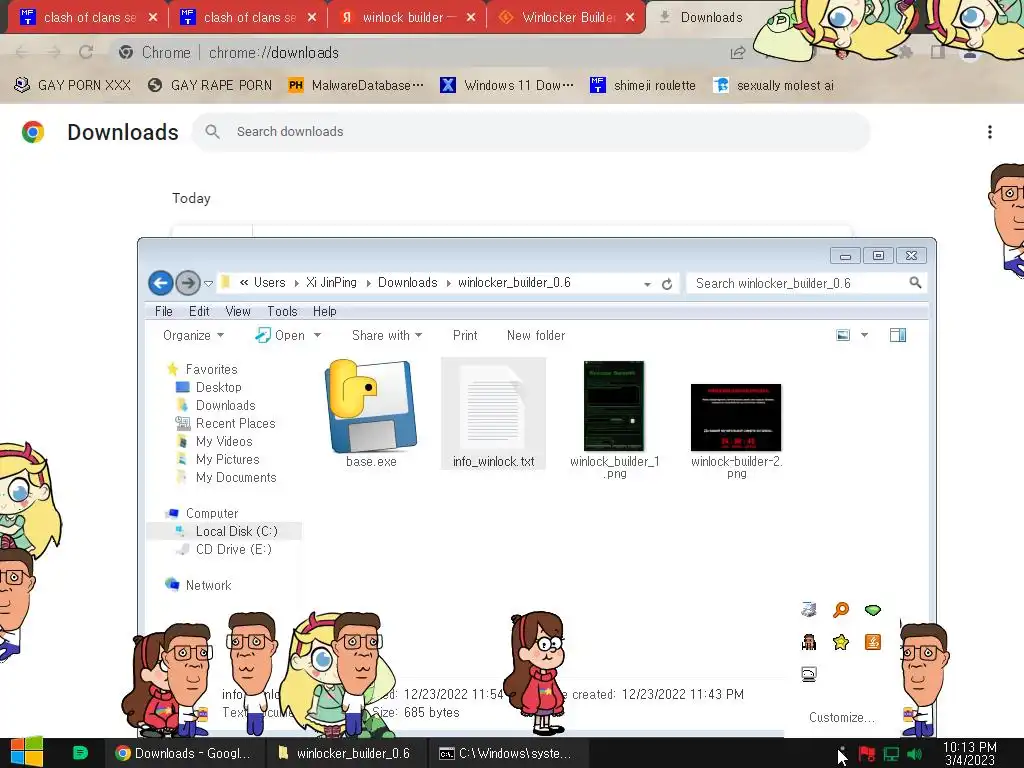This screenshot has height=768, width=1024.
Task: Switch to C:\Windows\syste... taskbar window
Action: point(509,753)
